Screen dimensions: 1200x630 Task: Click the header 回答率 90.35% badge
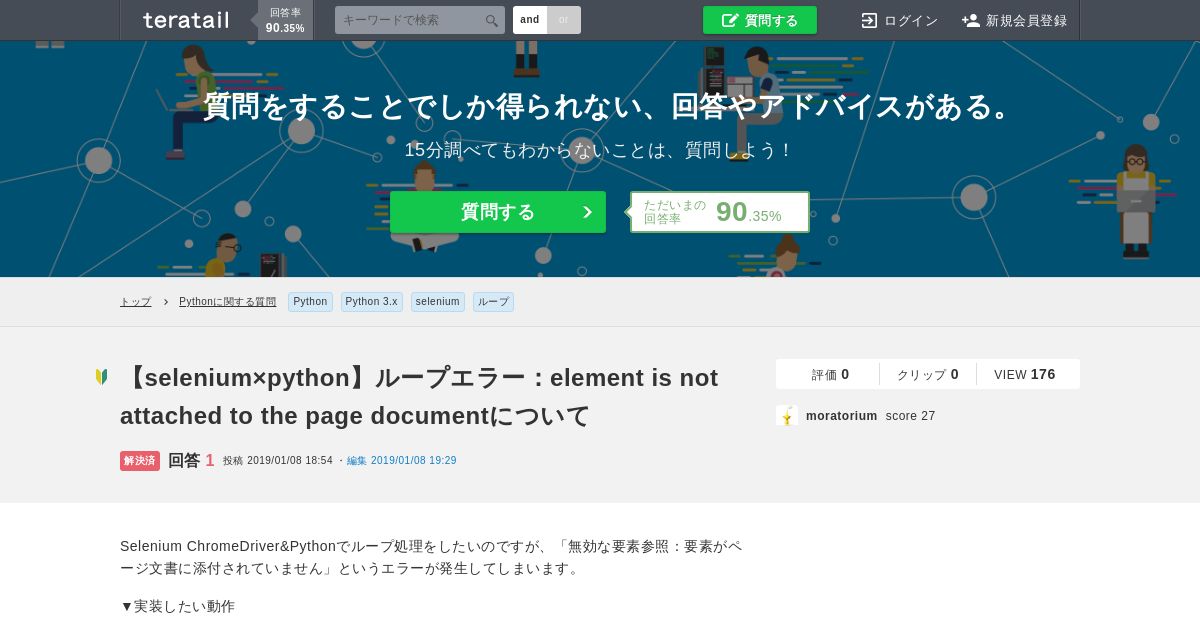pyautogui.click(x=285, y=20)
